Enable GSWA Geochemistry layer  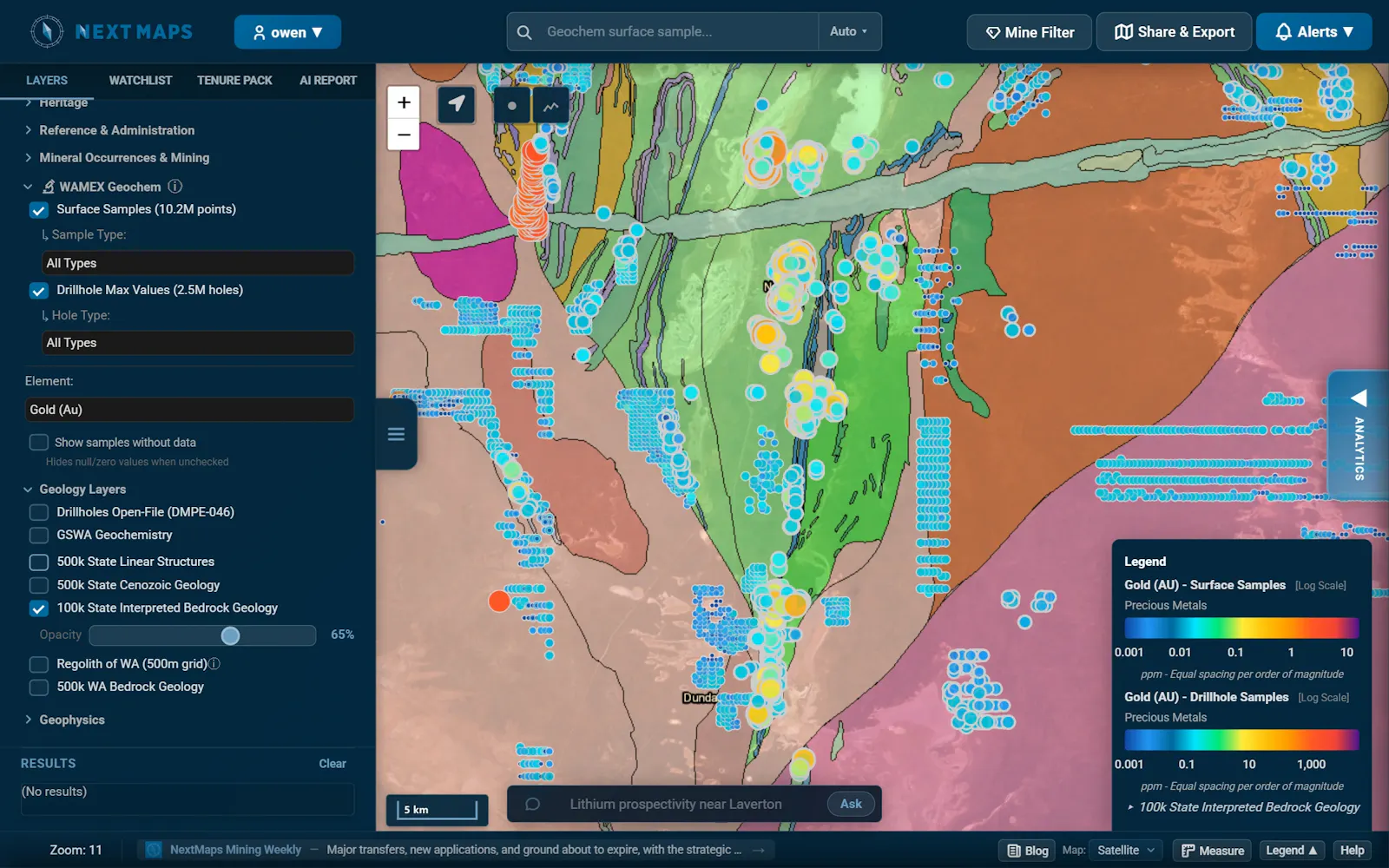pos(38,536)
